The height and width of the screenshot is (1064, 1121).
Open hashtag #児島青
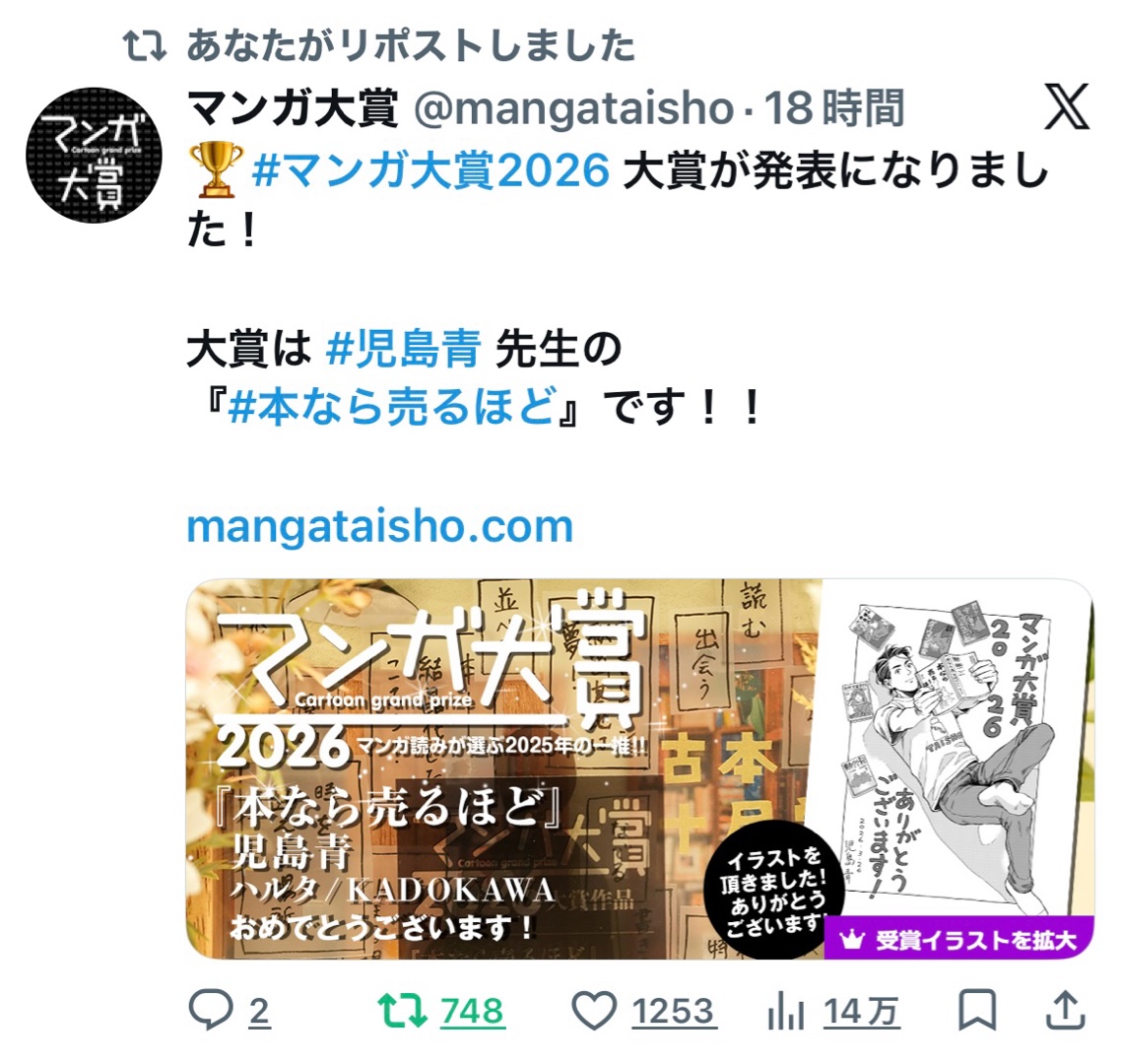[x=404, y=349]
